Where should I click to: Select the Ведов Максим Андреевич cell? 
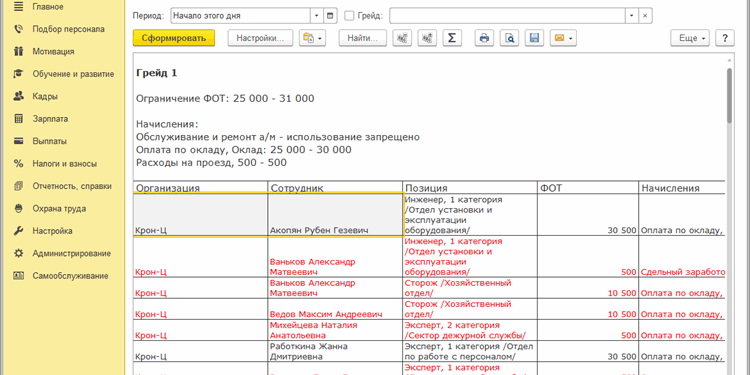(x=335, y=309)
